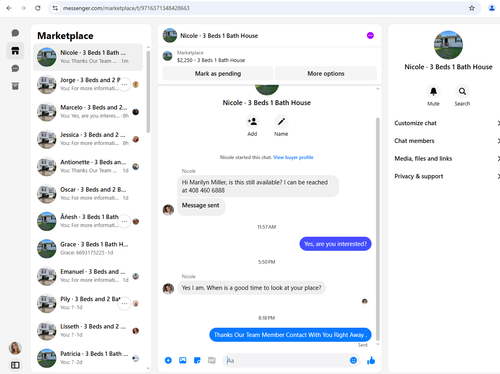Viewport: 500px width, 374px height.
Task: Search in conversation with magnifier icon
Action: click(462, 91)
